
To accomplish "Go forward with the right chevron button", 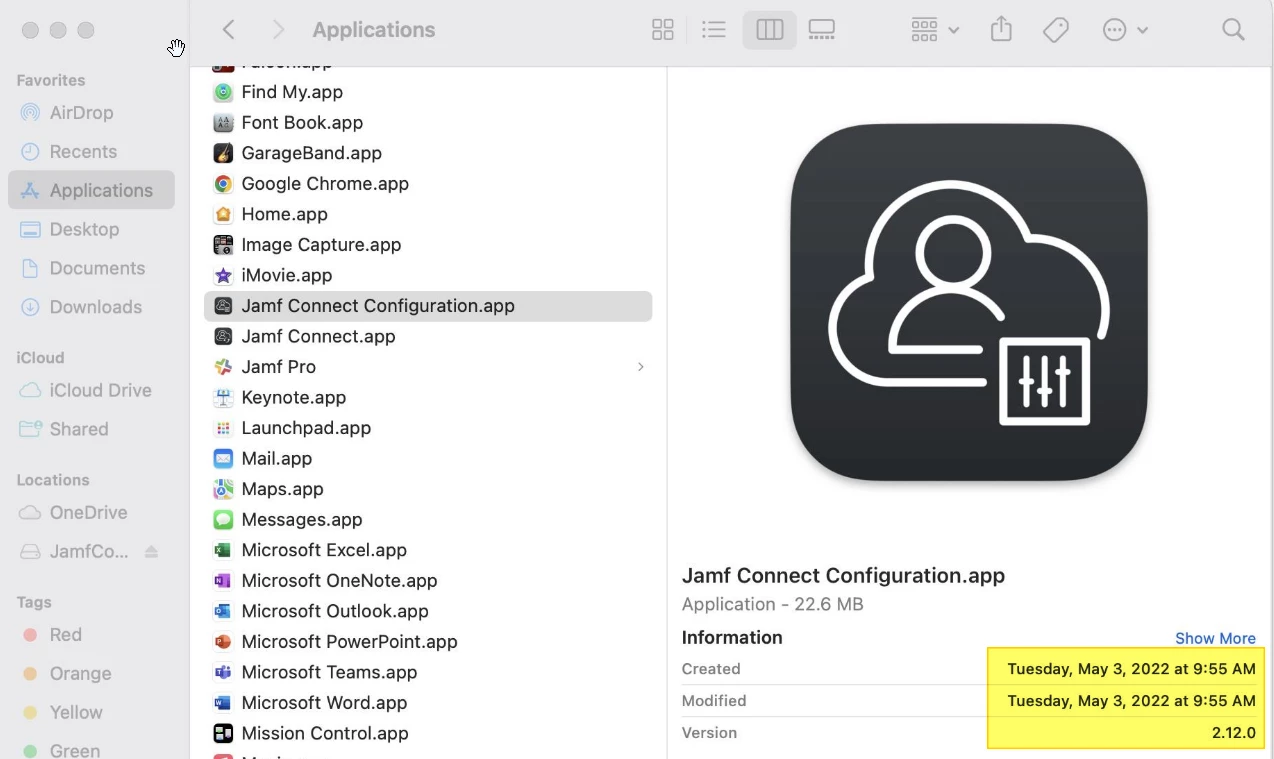I will pos(279,30).
